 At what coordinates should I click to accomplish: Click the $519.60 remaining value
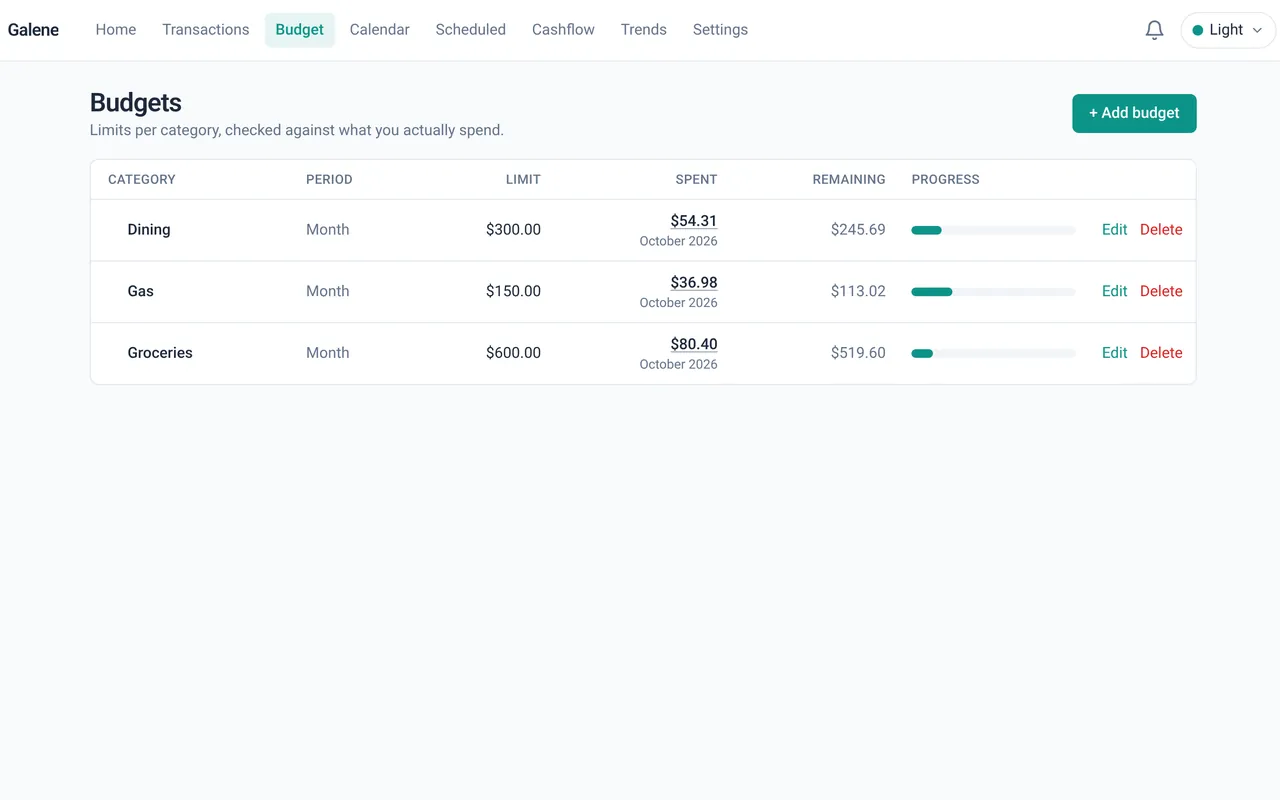pos(858,353)
